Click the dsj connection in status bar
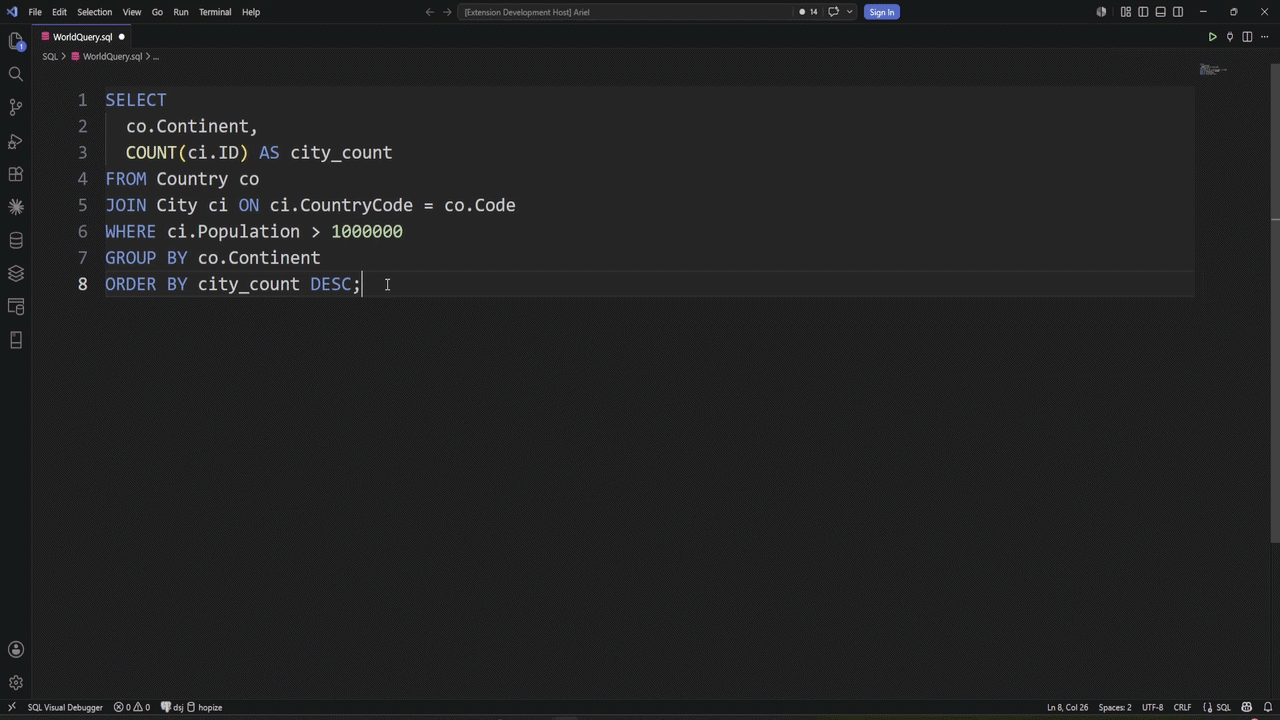Viewport: 1280px width, 720px height. (172, 707)
